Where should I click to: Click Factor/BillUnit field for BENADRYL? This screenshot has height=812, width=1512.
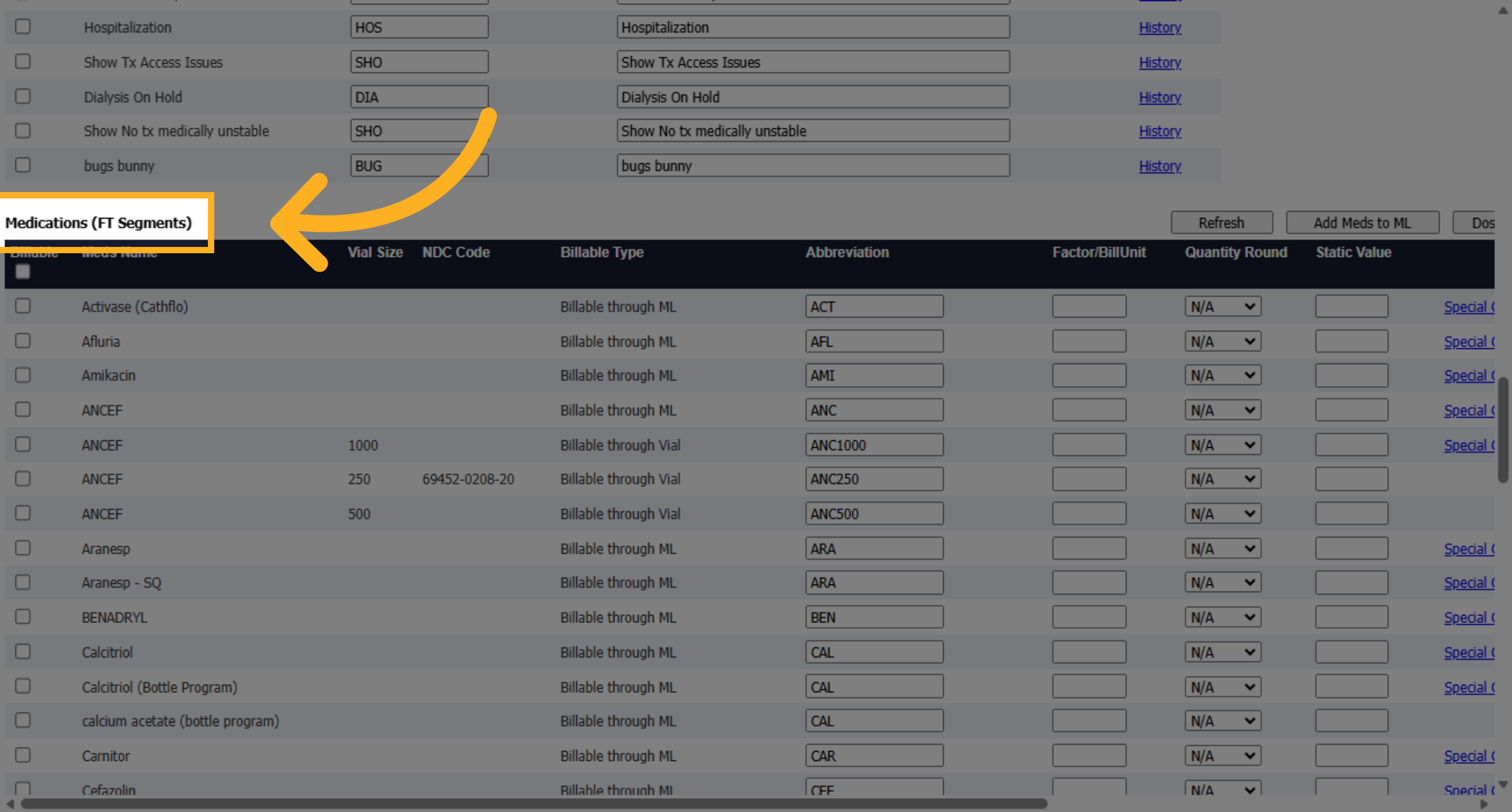tap(1089, 617)
